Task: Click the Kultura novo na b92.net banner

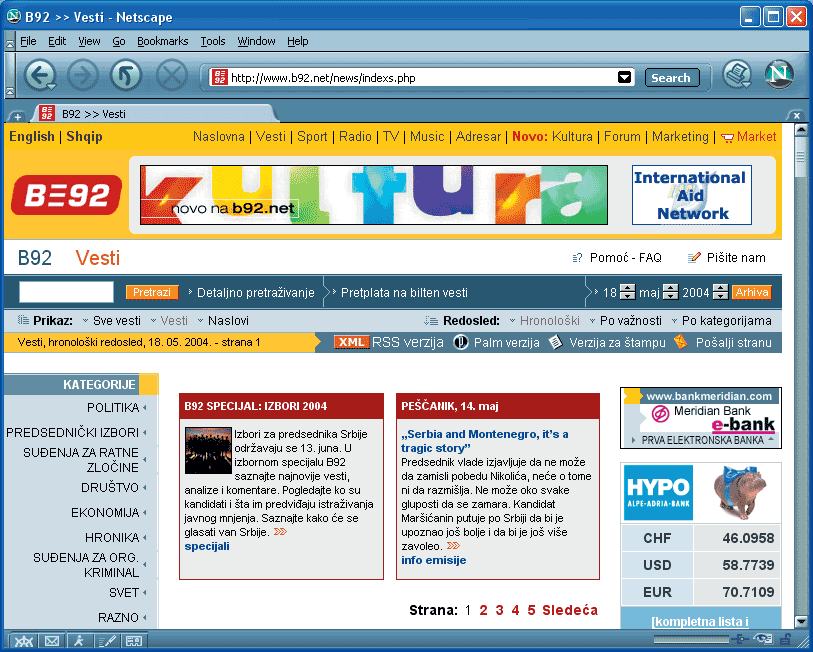Action: click(374, 195)
